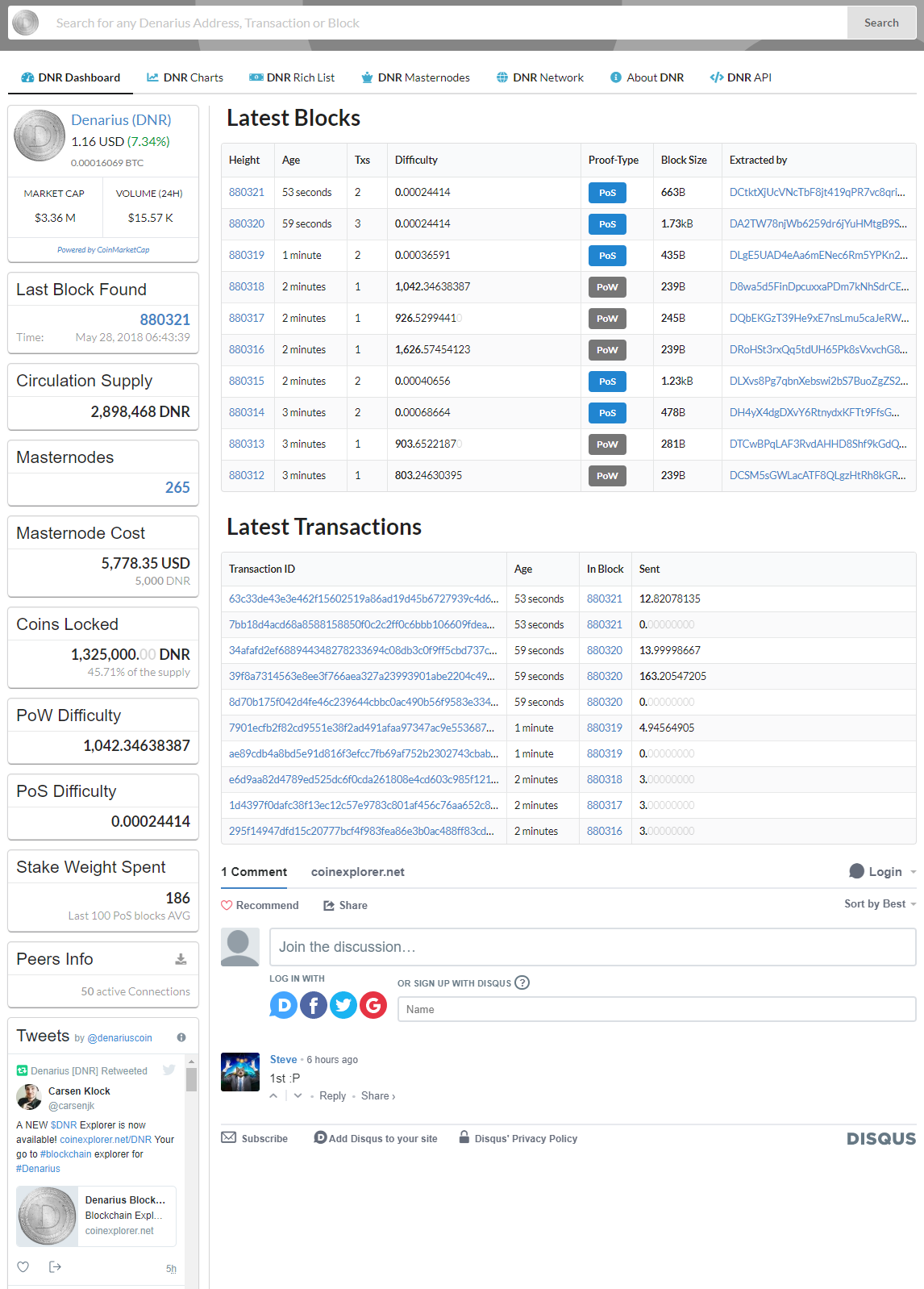Click Carsen Klock's avatar in tweet
Image resolution: width=924 pixels, height=1289 pixels.
click(x=29, y=1097)
